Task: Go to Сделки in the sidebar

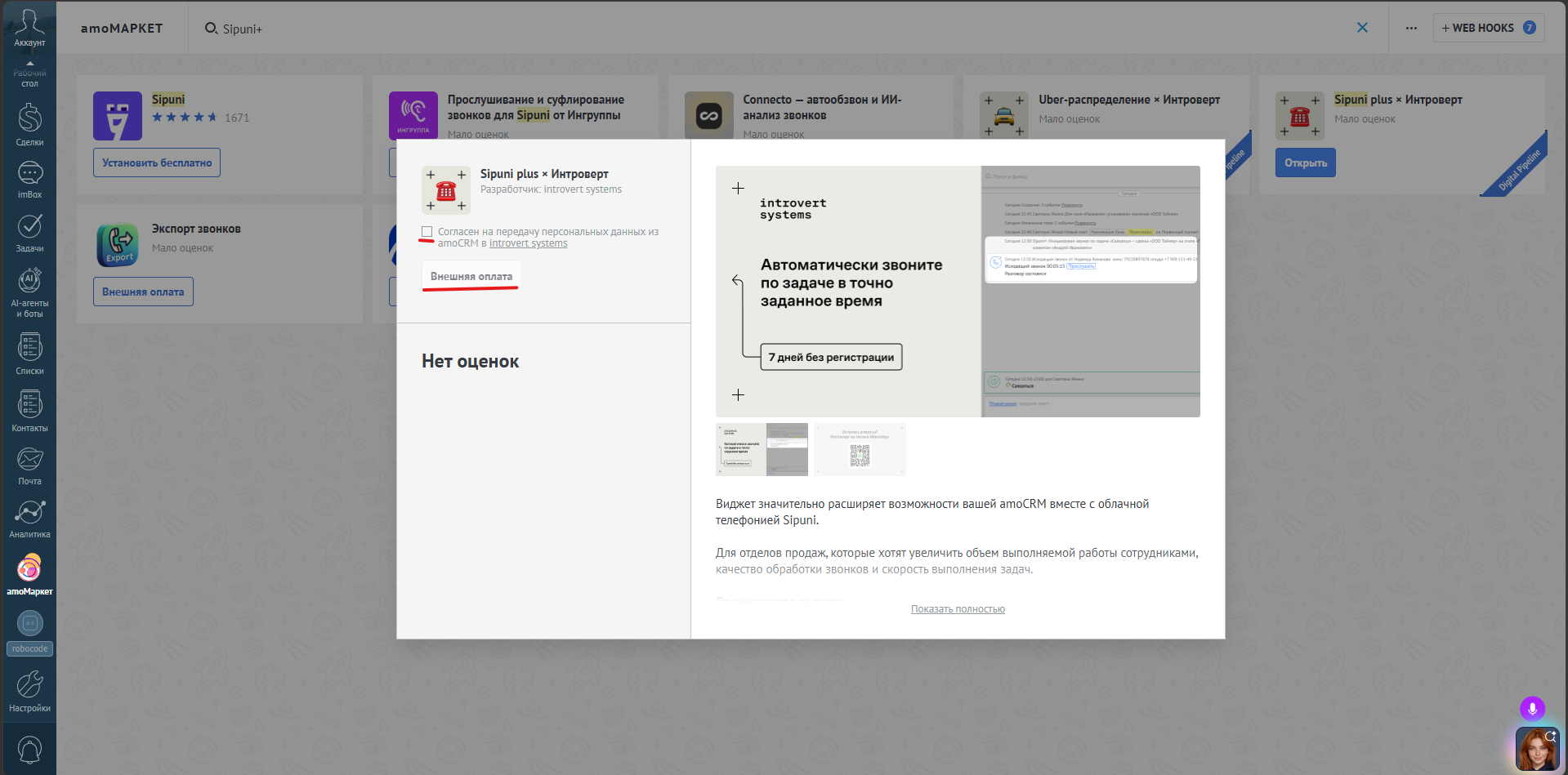Action: 29,125
